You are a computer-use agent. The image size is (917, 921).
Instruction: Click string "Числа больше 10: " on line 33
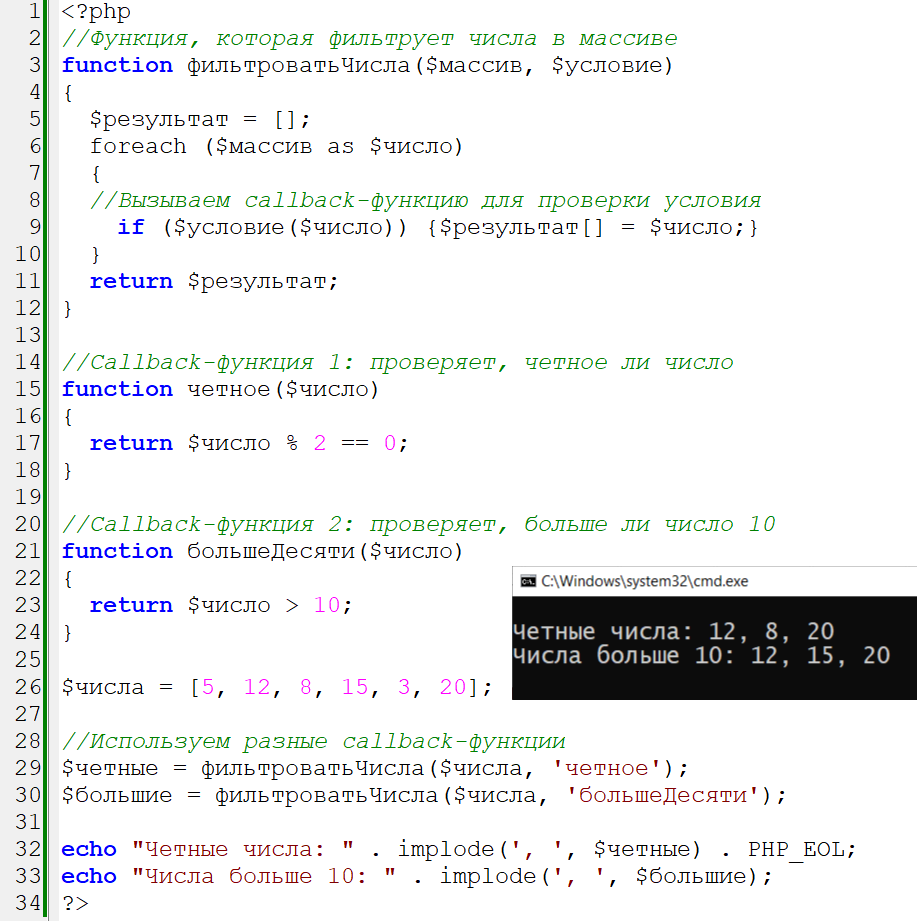tap(264, 876)
